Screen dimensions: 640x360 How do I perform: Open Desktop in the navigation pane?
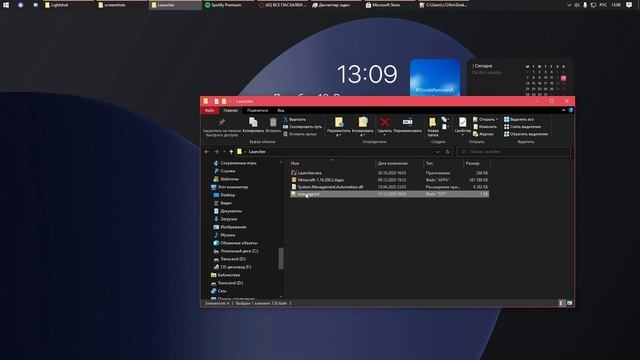point(224,195)
